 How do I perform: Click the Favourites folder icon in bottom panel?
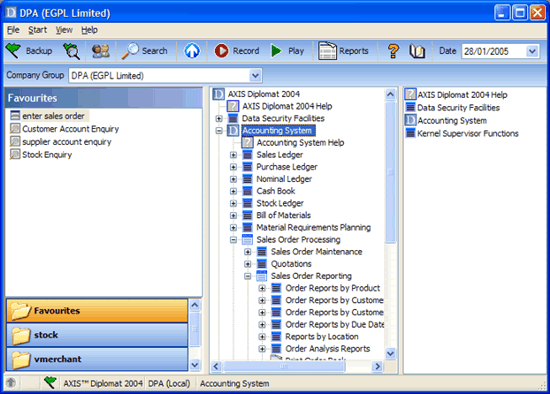pyautogui.click(x=20, y=311)
